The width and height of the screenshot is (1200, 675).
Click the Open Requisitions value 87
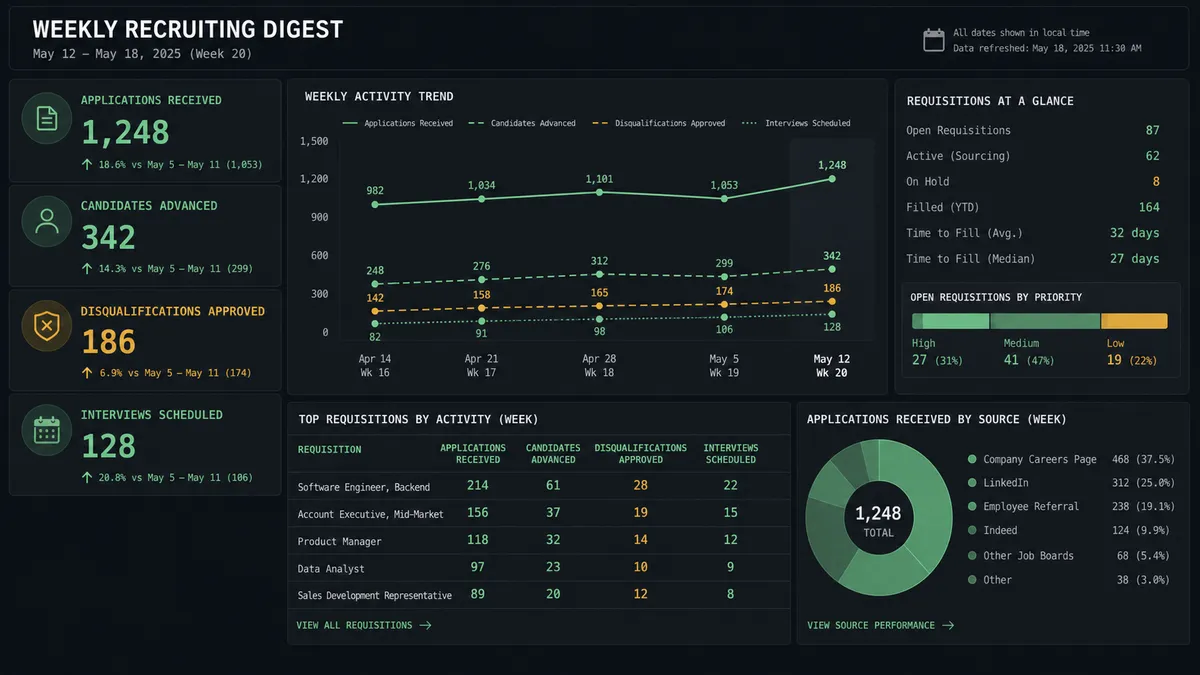click(x=1152, y=130)
